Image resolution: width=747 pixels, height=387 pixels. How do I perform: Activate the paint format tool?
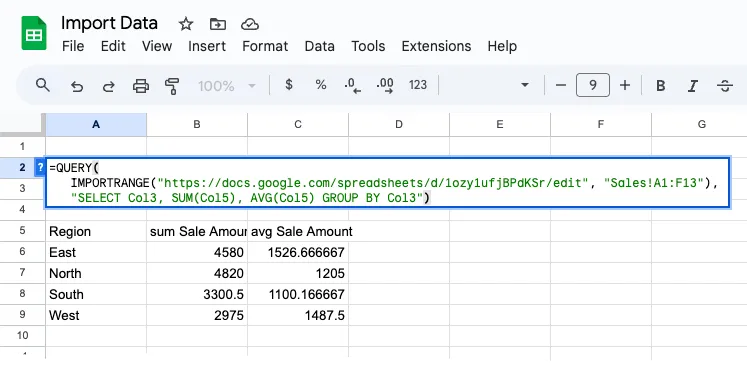tap(172, 86)
